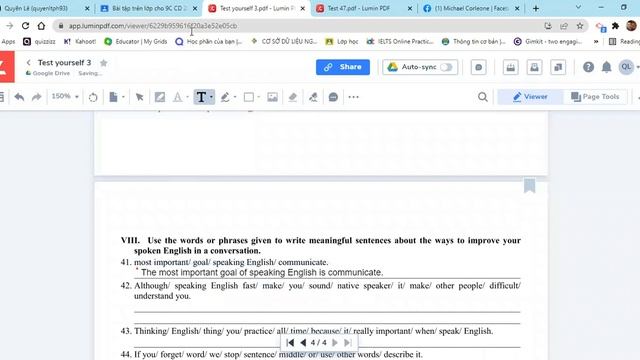This screenshot has width=640, height=360.
Task: Go to last page in page navigator
Action: (347, 342)
